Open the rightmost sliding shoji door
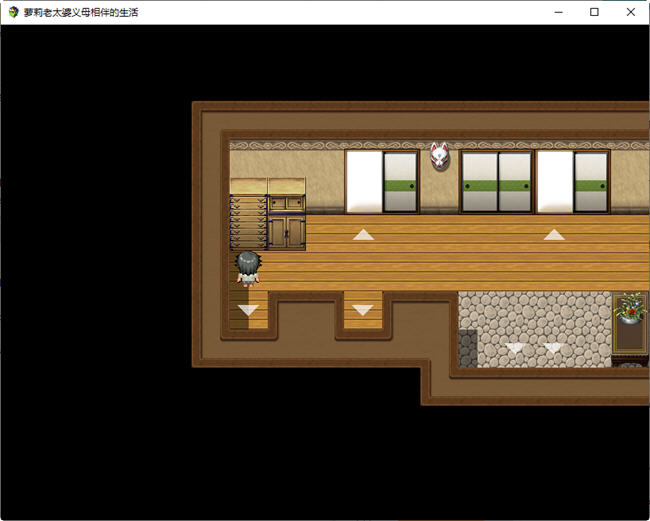 572,181
